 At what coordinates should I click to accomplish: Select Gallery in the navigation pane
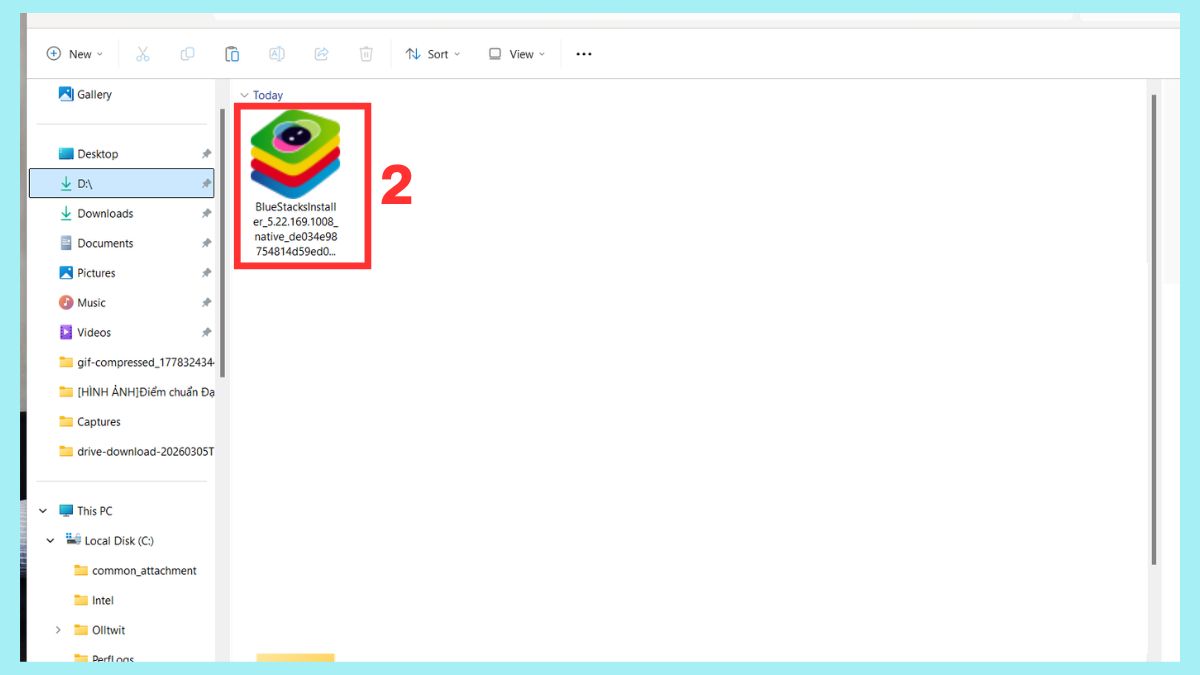[x=85, y=94]
